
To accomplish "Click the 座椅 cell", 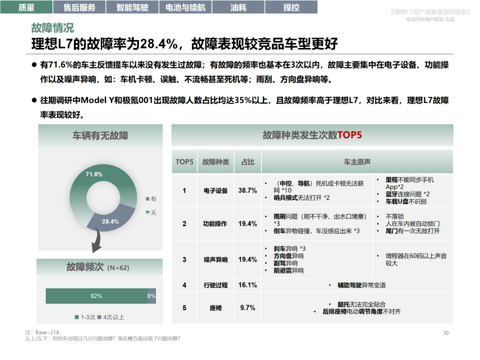I will pyautogui.click(x=216, y=308).
